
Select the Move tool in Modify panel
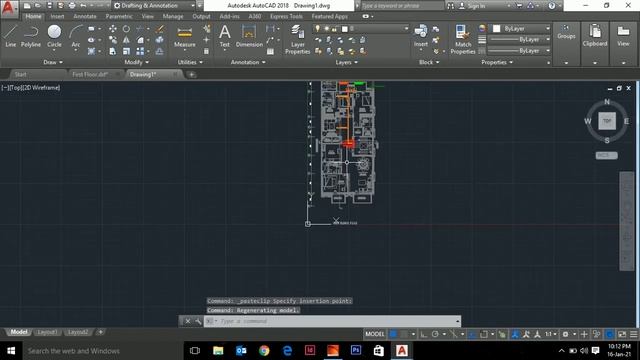(113, 29)
